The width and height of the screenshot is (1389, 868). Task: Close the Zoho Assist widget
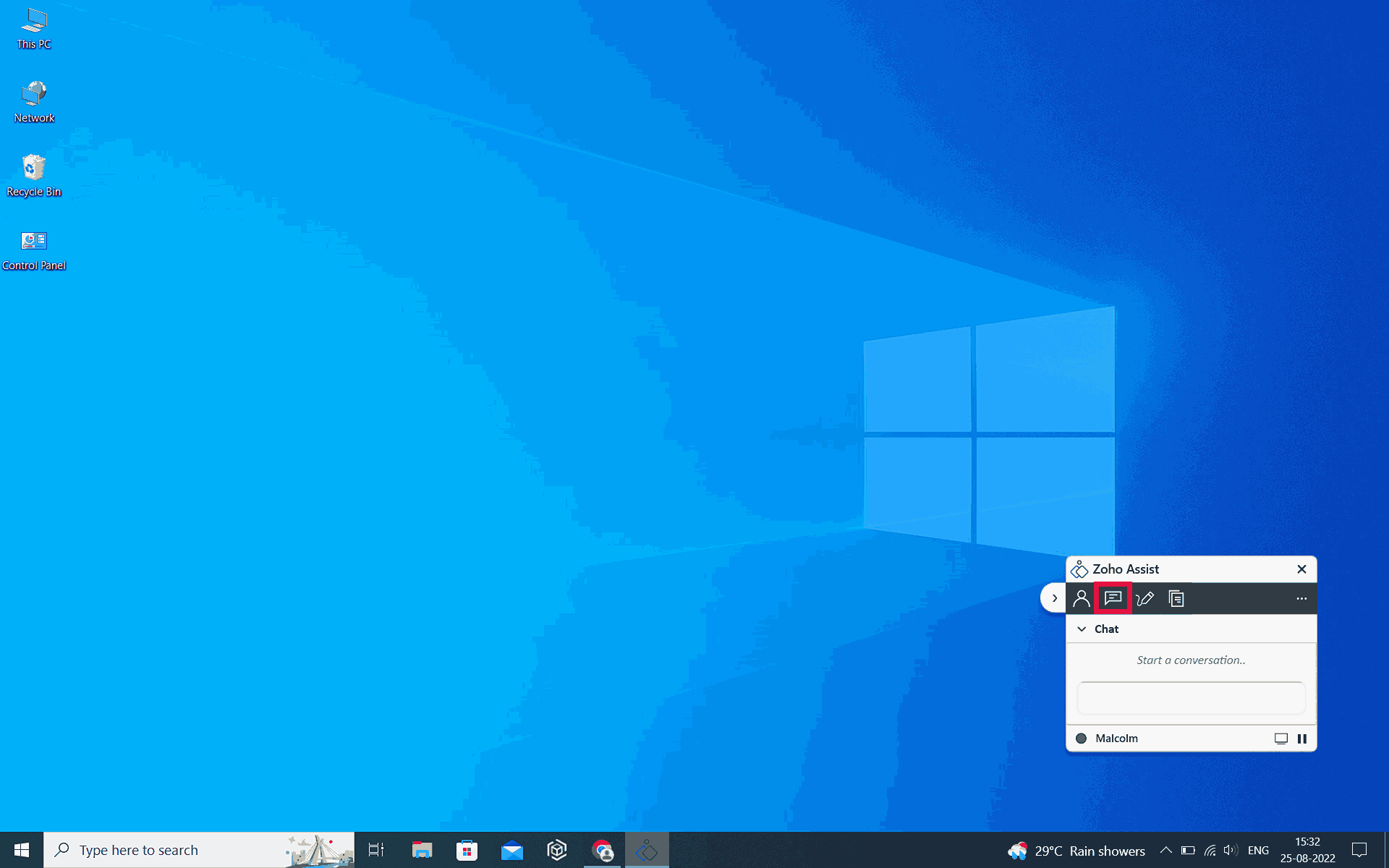pos(1301,569)
